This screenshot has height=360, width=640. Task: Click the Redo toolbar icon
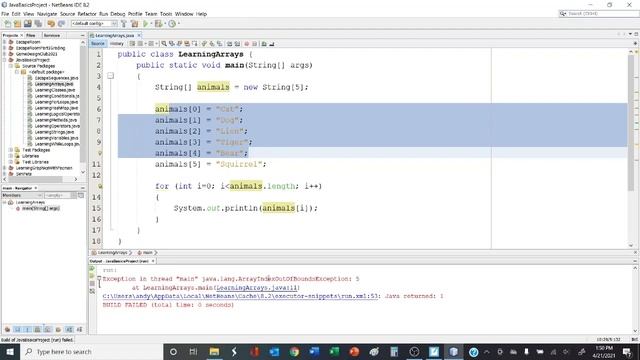click(61, 24)
